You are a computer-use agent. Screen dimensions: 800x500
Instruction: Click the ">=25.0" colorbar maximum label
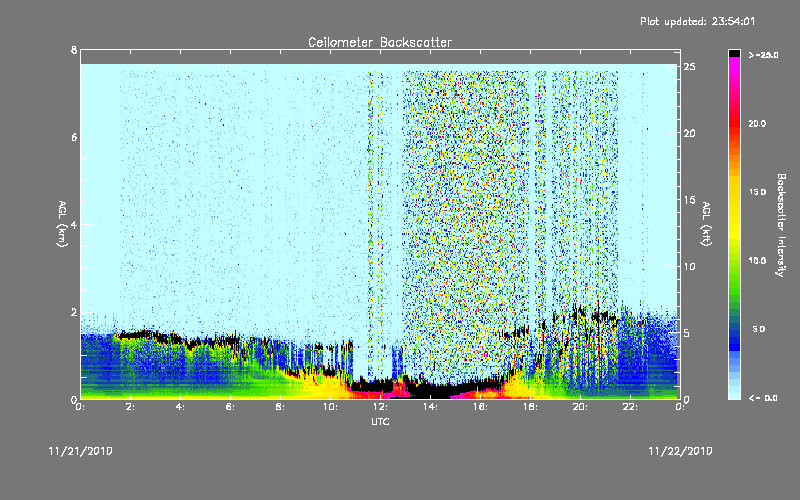pyautogui.click(x=763, y=55)
